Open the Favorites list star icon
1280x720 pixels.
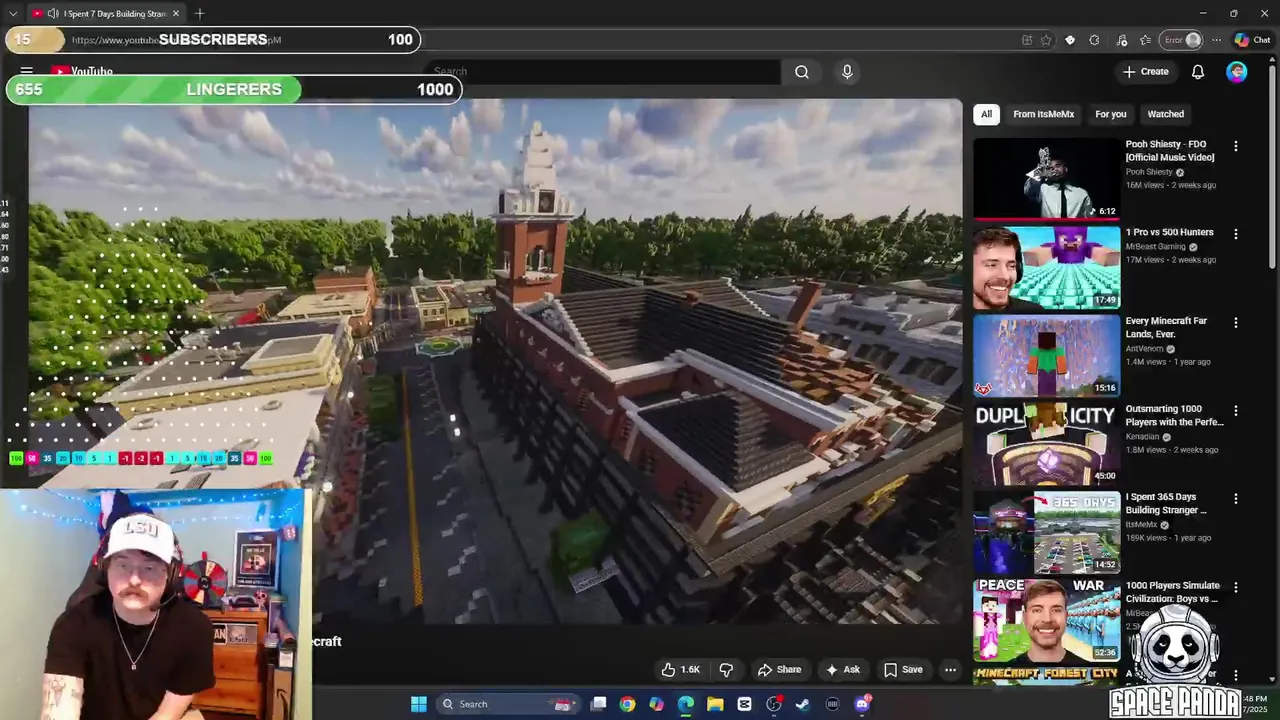1145,40
